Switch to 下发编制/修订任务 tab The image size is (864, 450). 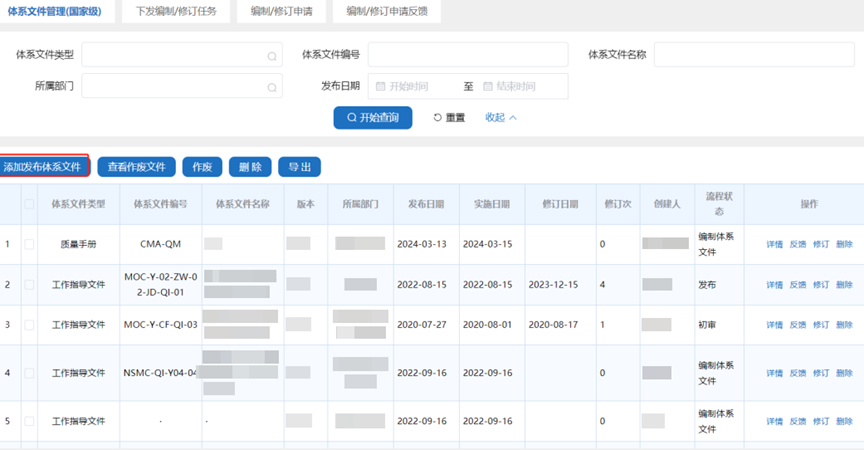pyautogui.click(x=176, y=11)
